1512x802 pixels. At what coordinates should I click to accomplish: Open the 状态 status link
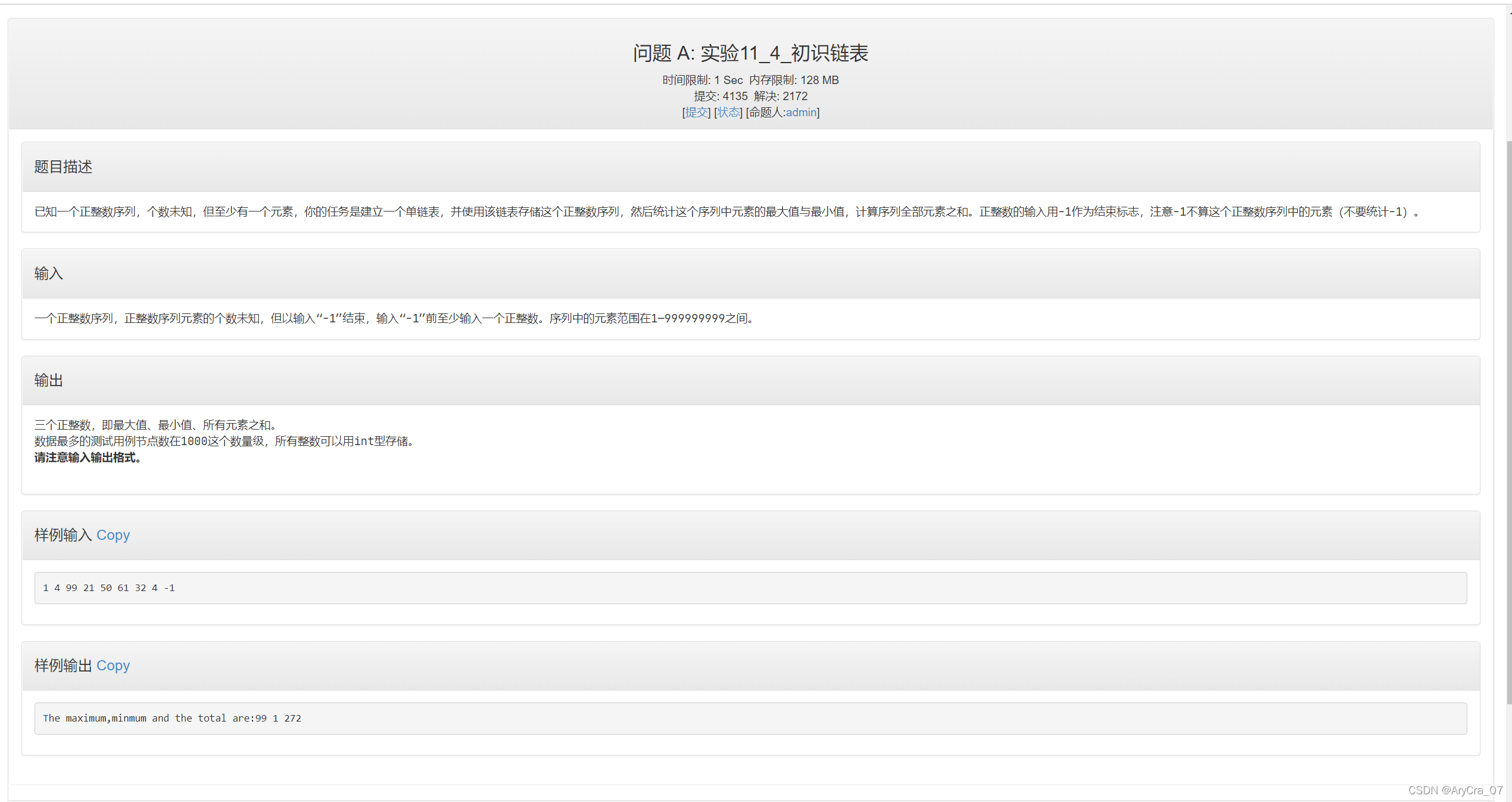[728, 113]
